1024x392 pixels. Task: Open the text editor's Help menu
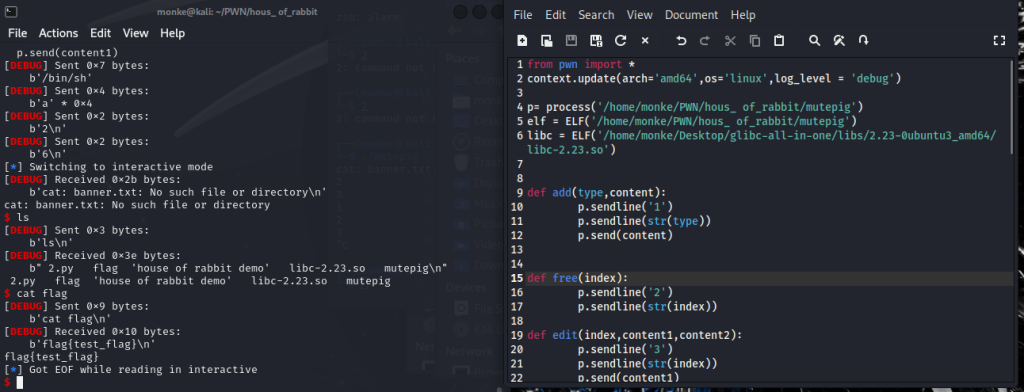point(743,14)
